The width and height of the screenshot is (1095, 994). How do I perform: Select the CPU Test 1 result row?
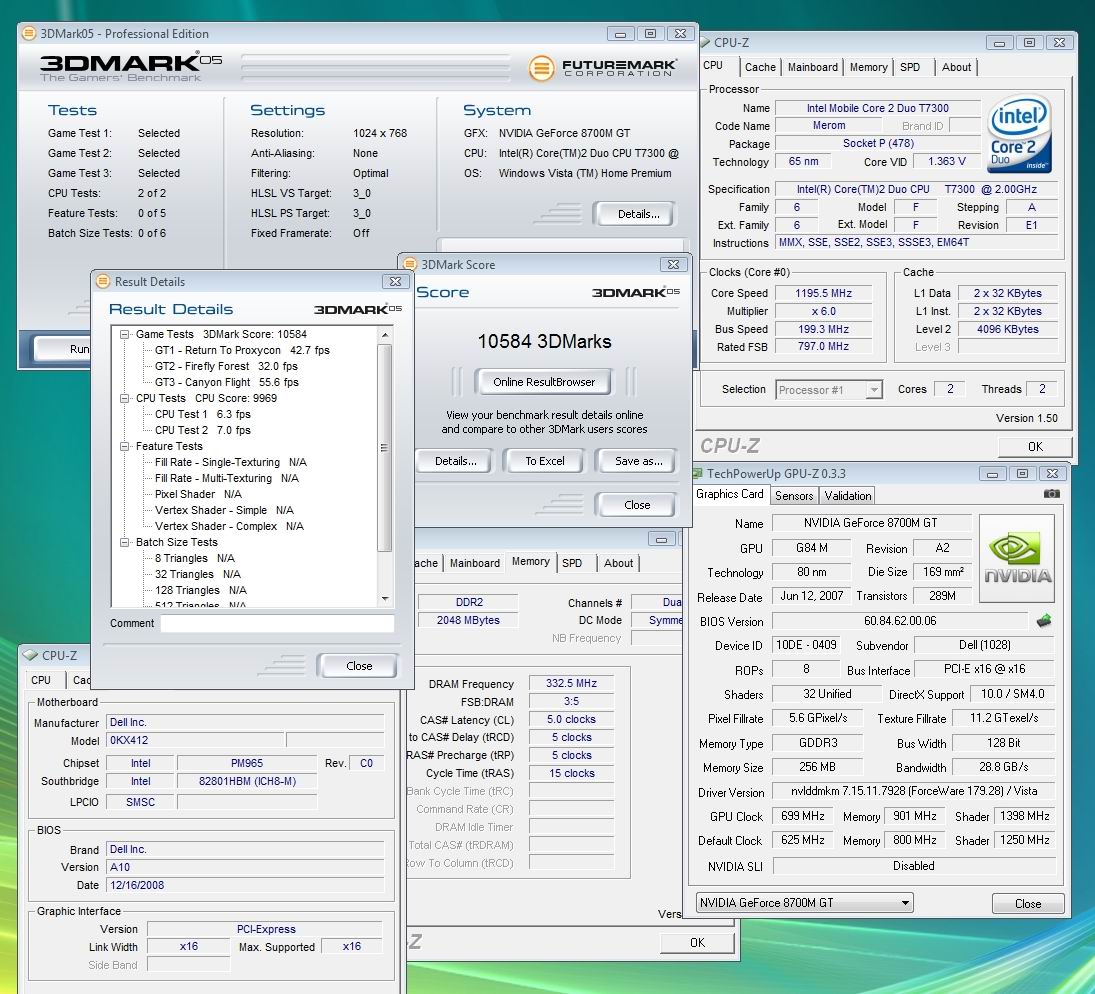pyautogui.click(x=203, y=414)
